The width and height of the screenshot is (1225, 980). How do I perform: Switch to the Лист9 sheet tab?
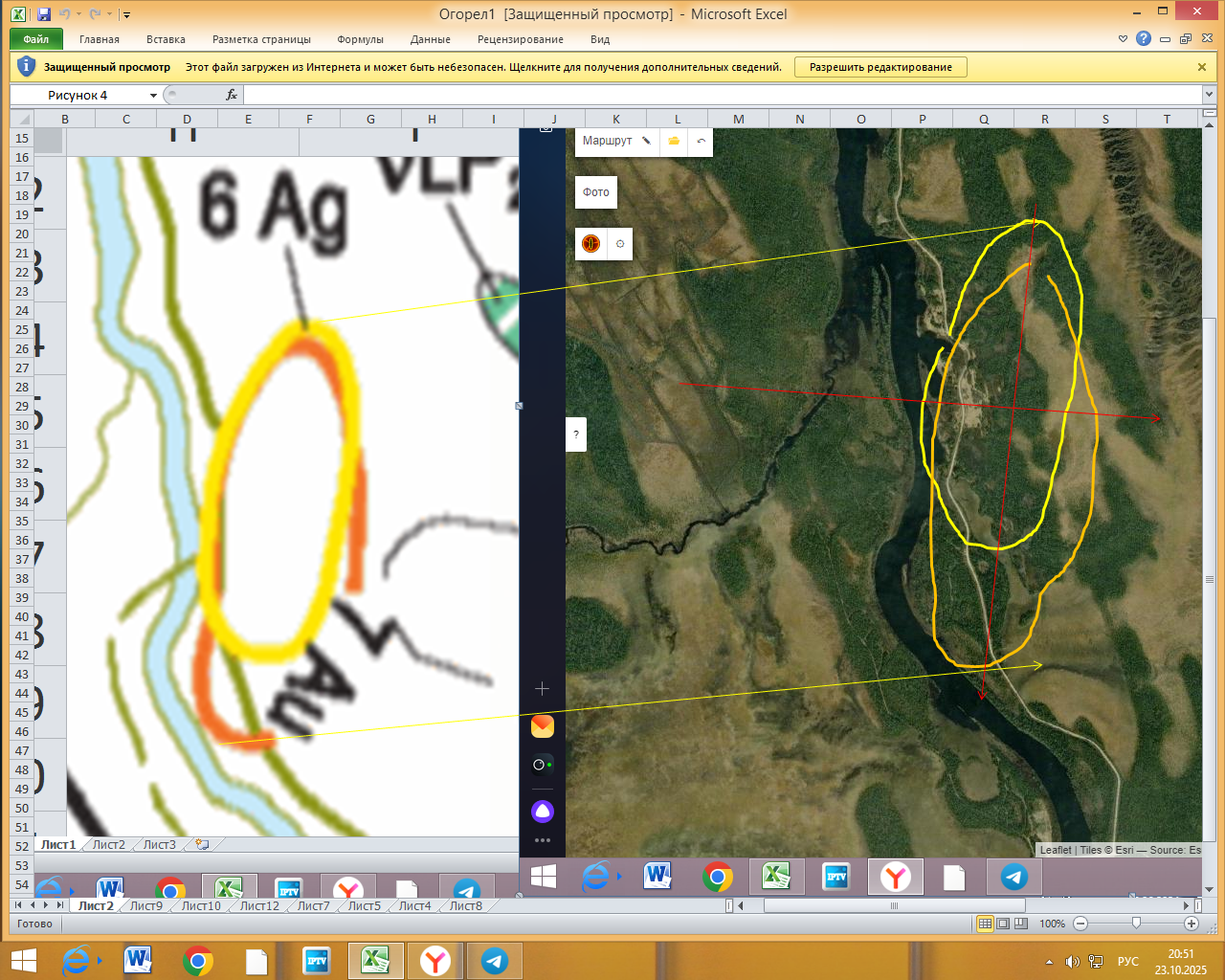pos(145,905)
